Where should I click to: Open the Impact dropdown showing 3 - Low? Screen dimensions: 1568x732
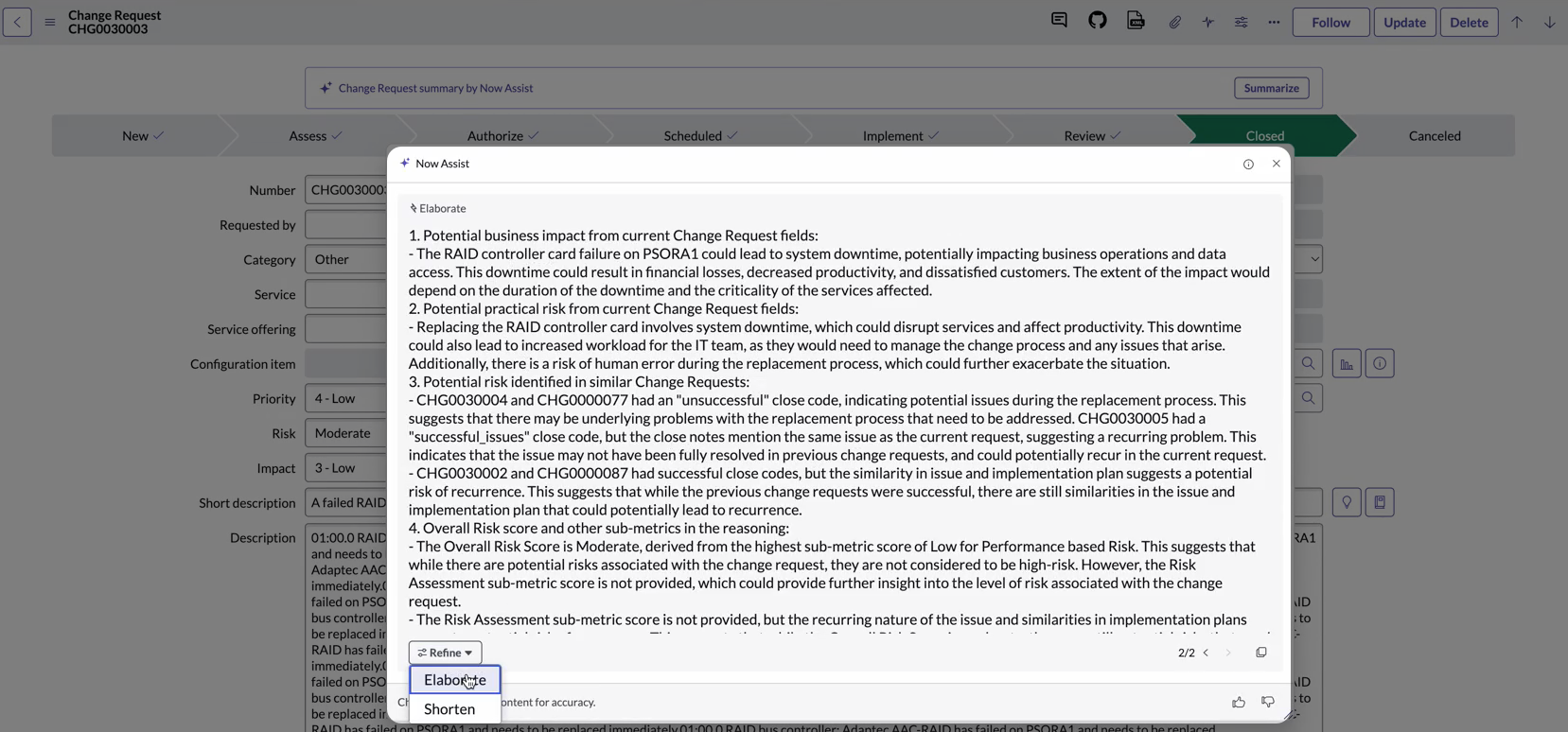pos(346,468)
